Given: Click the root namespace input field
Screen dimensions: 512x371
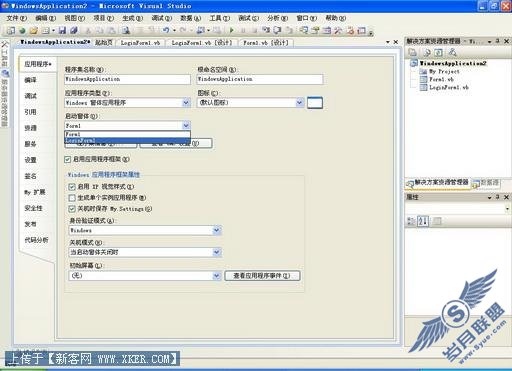Looking at the screenshot, I should 260,79.
